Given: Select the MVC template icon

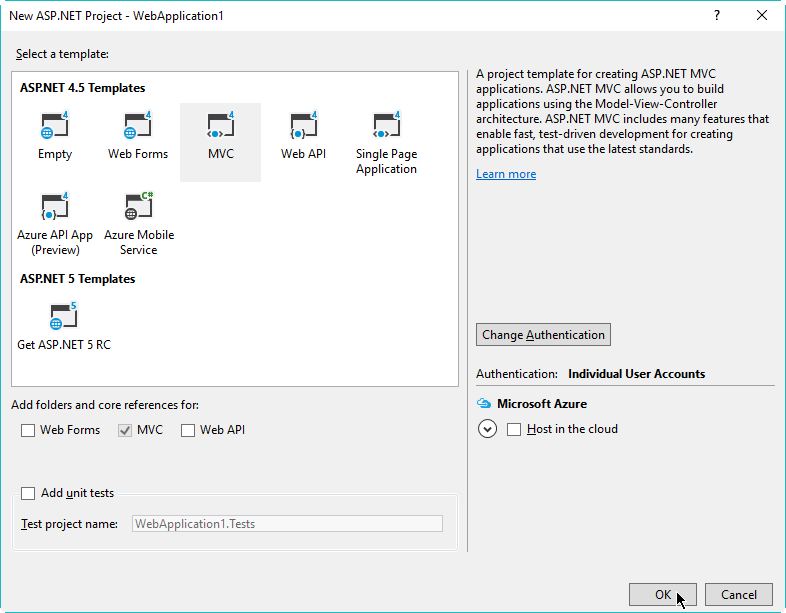Looking at the screenshot, I should pos(221,125).
